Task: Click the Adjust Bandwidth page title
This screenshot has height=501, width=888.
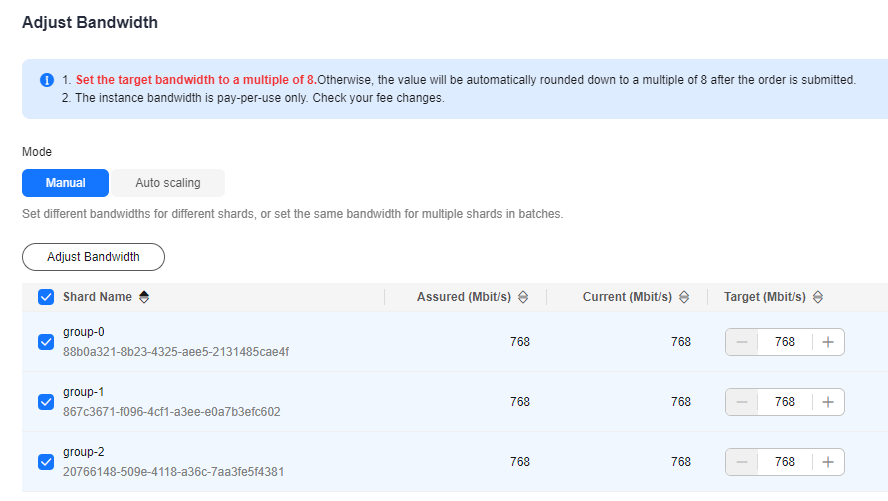Action: pyautogui.click(x=90, y=23)
